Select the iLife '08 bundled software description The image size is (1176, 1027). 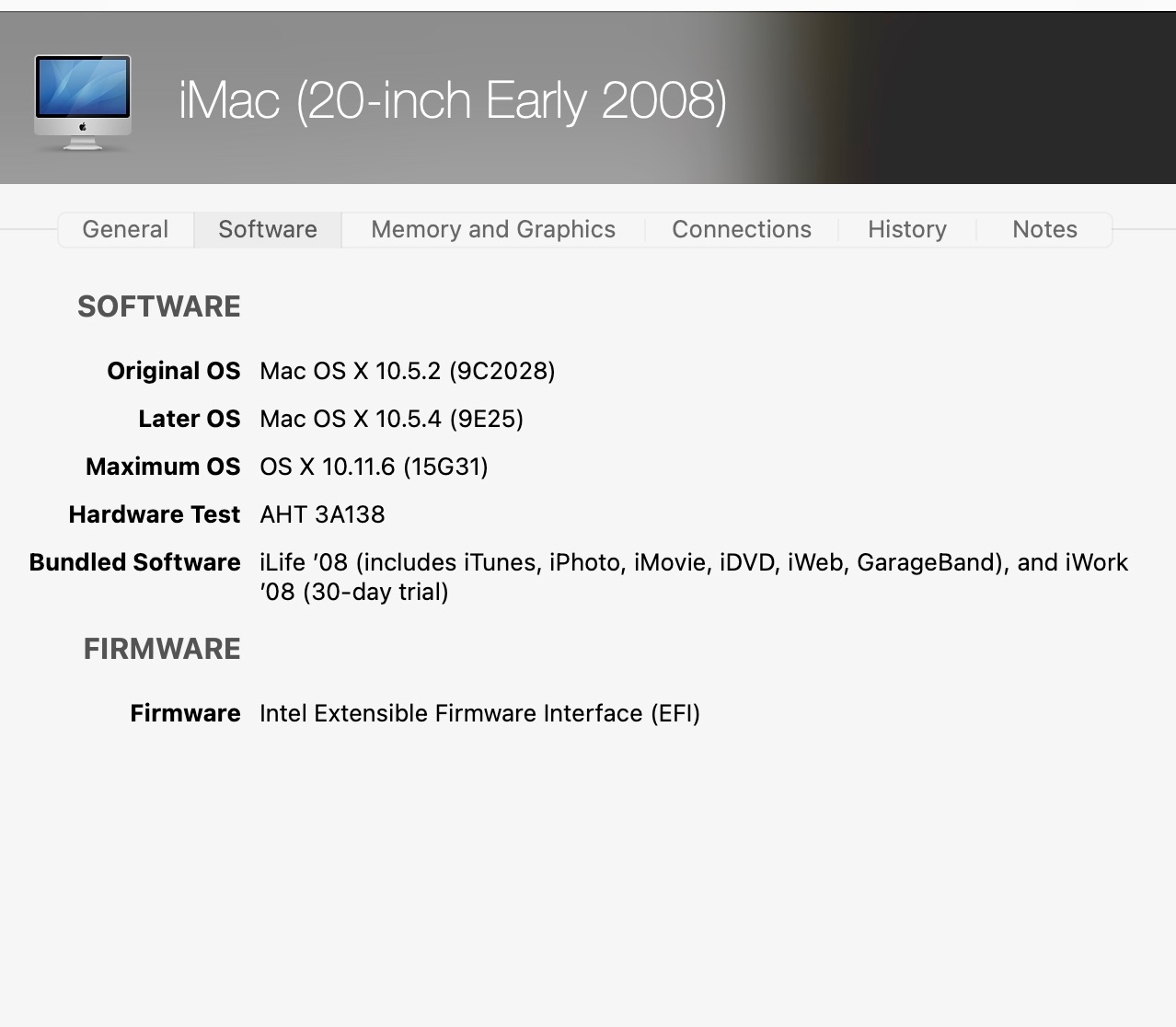694,577
